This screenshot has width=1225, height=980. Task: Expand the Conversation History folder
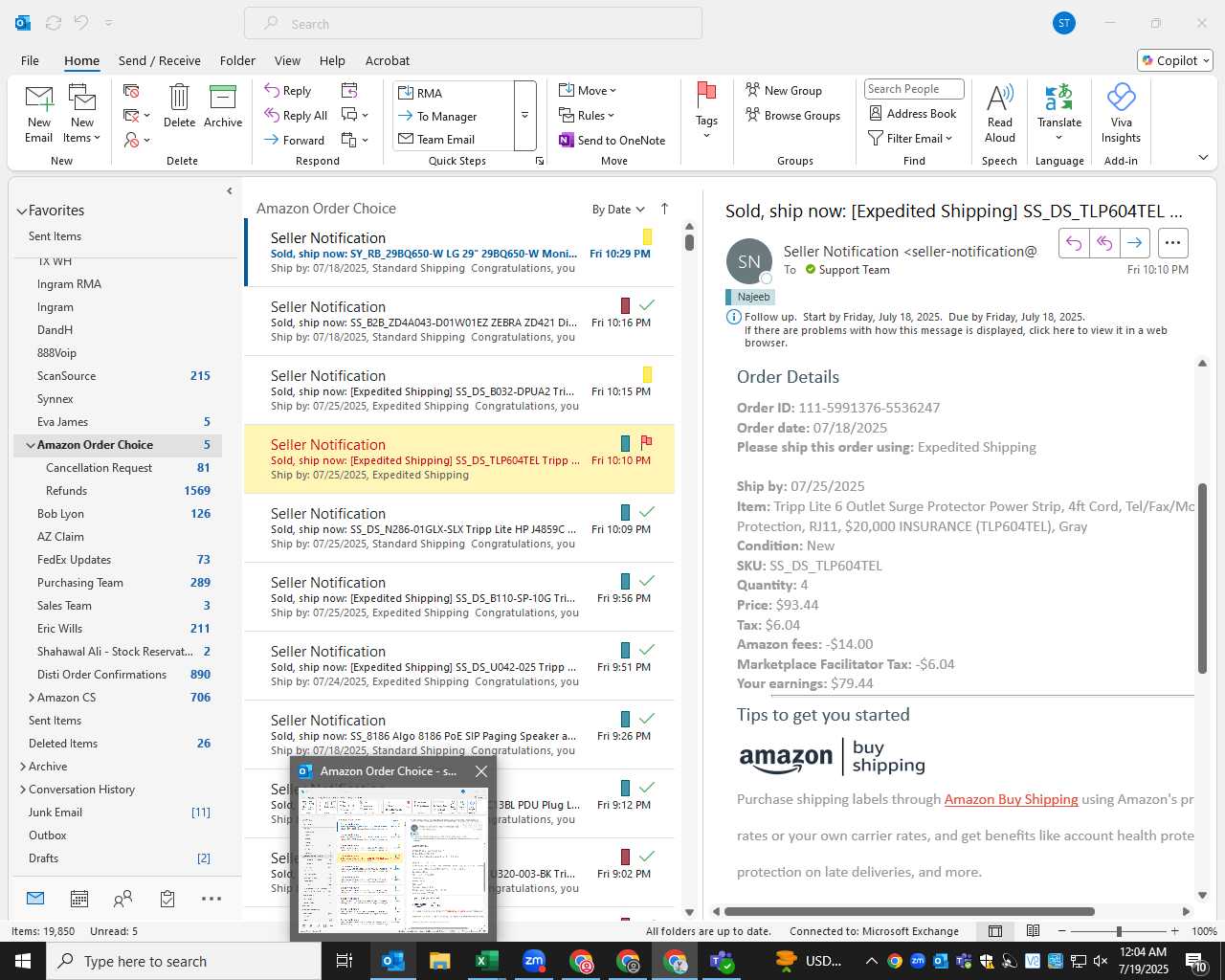(23, 790)
